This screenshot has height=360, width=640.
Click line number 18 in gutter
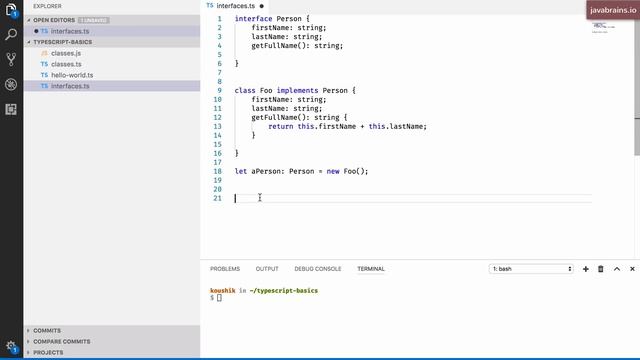coord(218,171)
